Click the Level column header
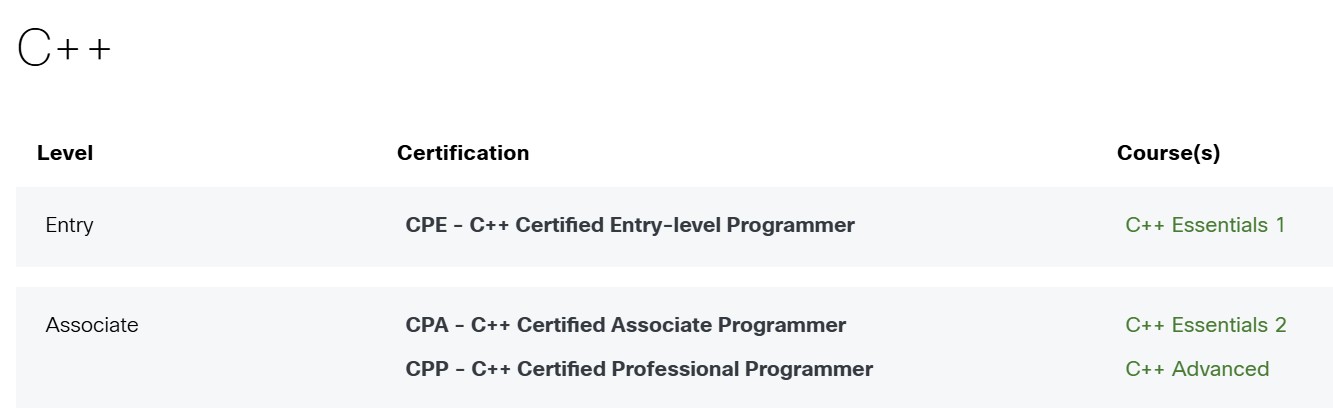The height and width of the screenshot is (408, 1333). coord(65,153)
